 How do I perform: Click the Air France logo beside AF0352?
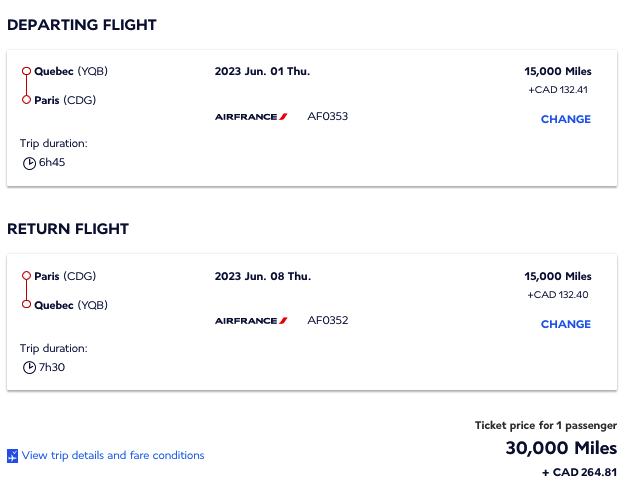pos(251,321)
